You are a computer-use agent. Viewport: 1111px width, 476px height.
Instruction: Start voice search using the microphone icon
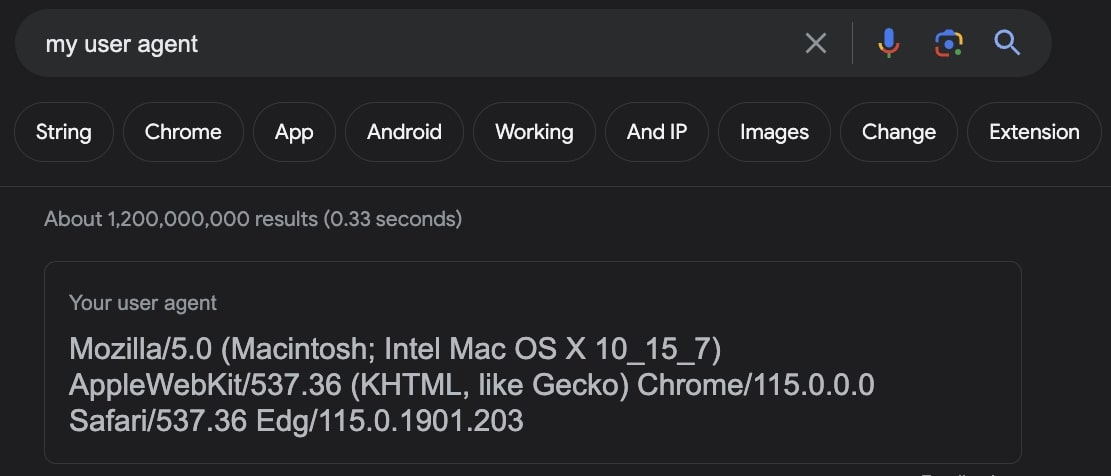pos(888,43)
